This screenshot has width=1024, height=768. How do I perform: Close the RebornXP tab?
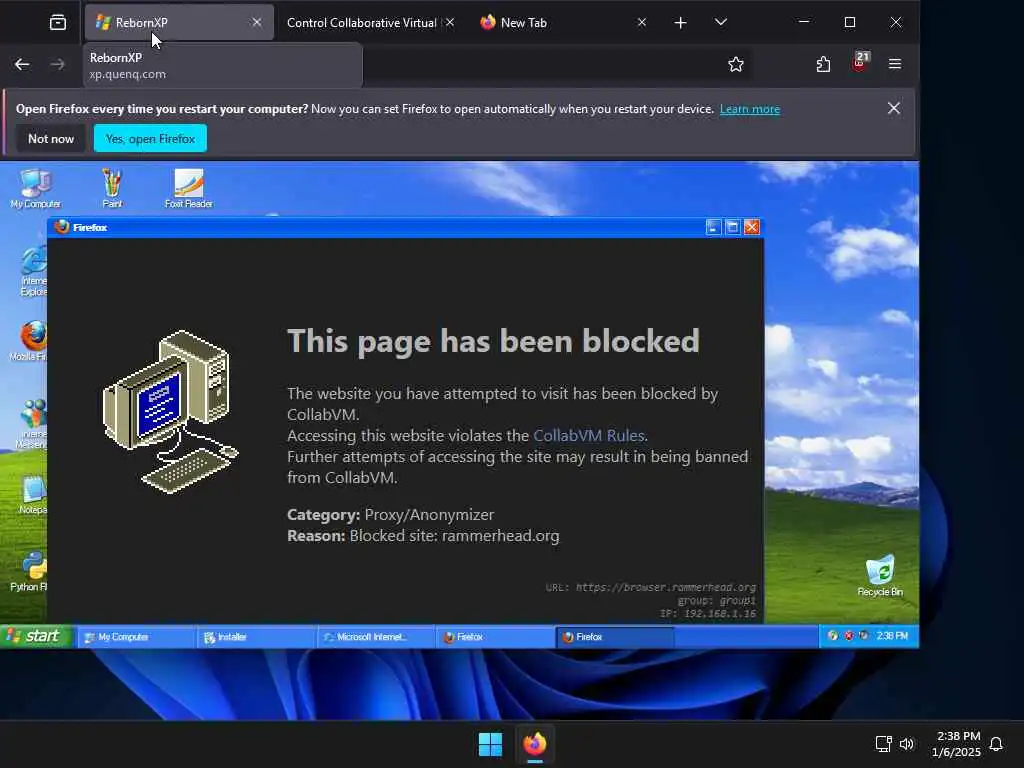(x=257, y=22)
